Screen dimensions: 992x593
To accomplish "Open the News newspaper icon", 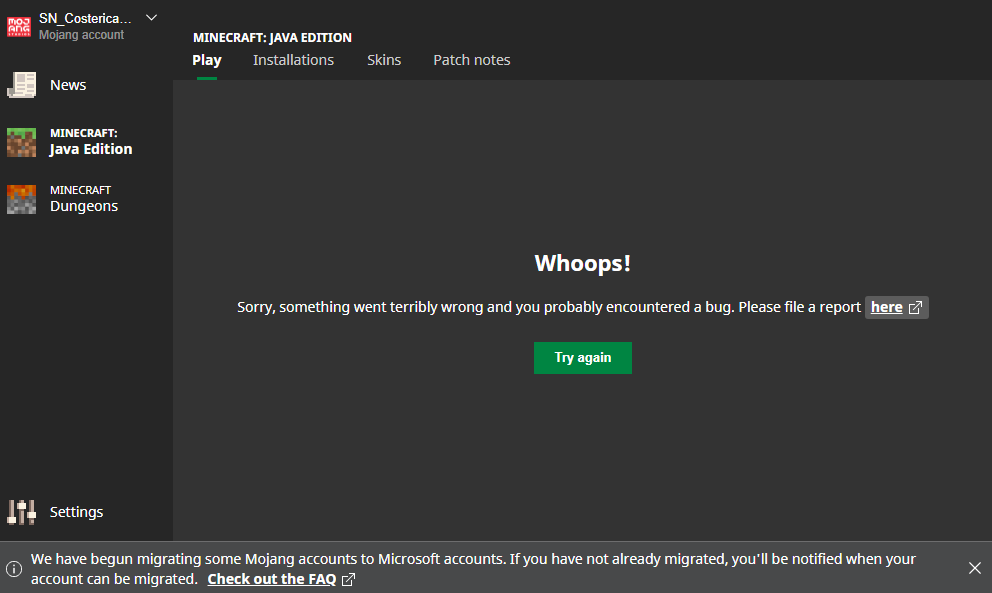I will coord(21,85).
